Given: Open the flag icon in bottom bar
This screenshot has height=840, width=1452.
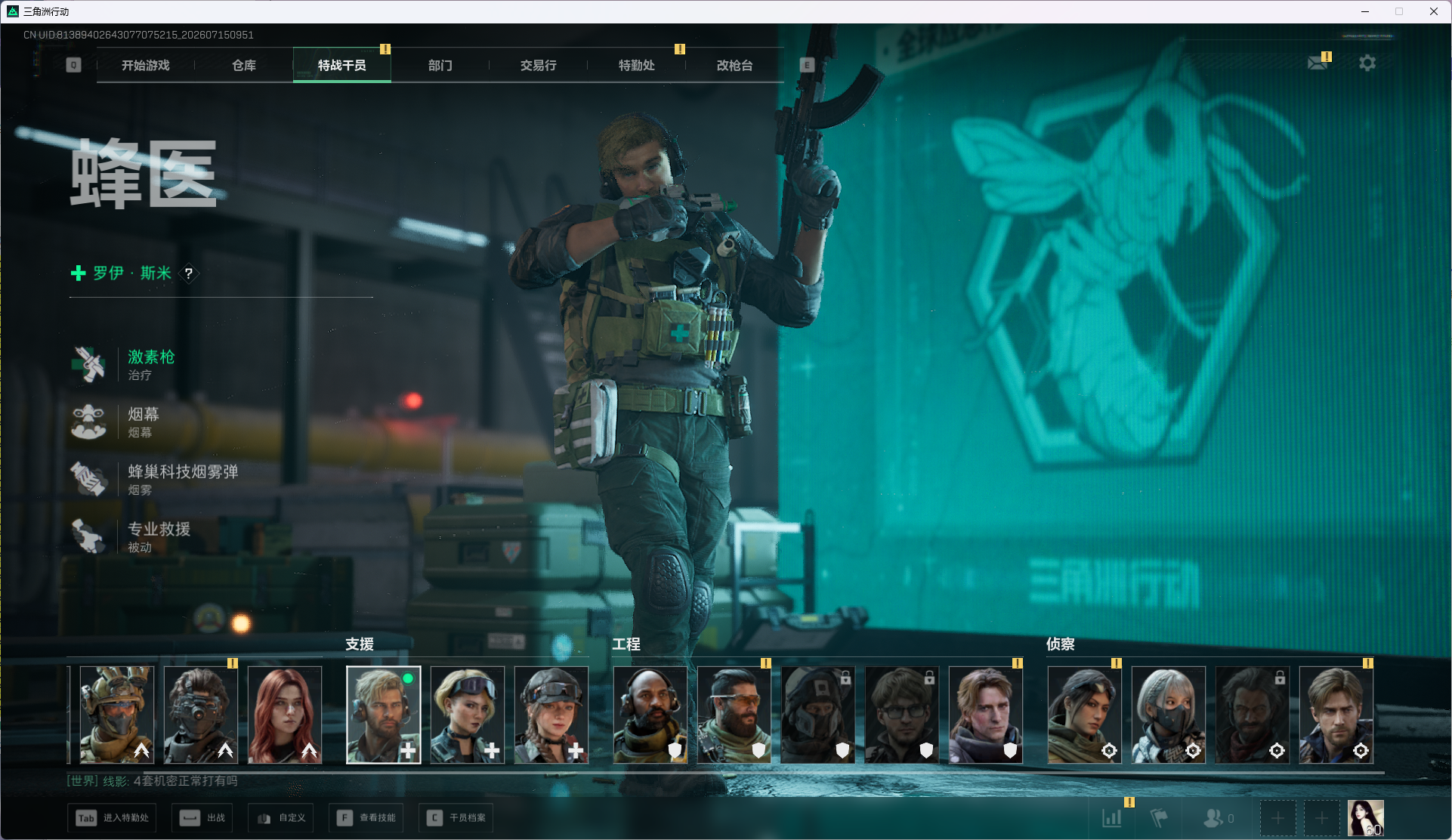Looking at the screenshot, I should click(x=1158, y=818).
